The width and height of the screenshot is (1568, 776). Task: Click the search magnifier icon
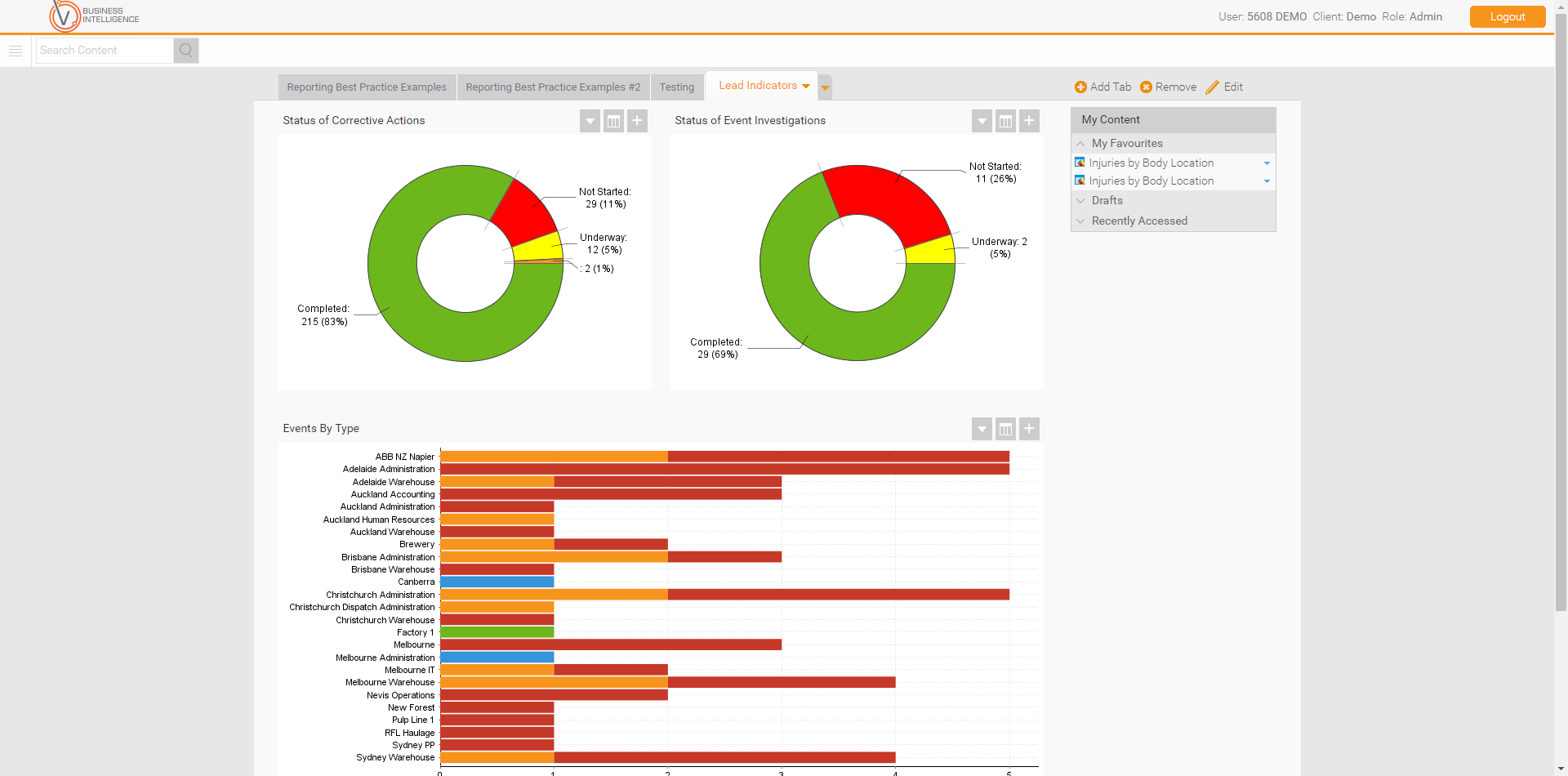click(x=186, y=51)
